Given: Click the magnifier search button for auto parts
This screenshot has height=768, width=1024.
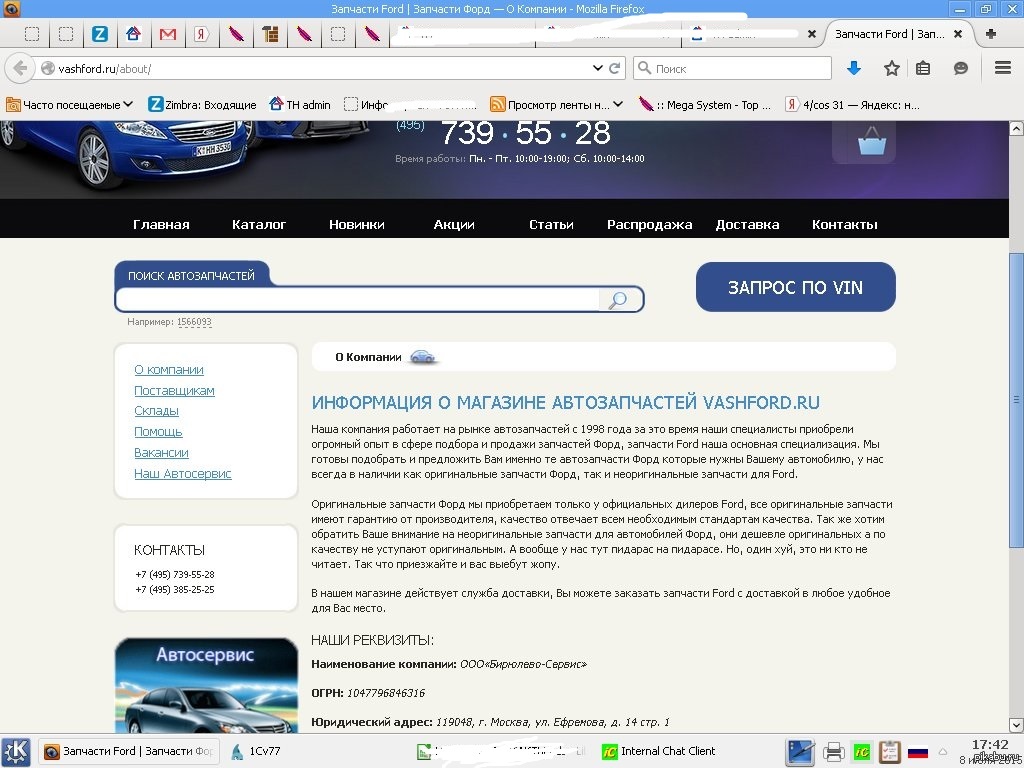Looking at the screenshot, I should (618, 300).
